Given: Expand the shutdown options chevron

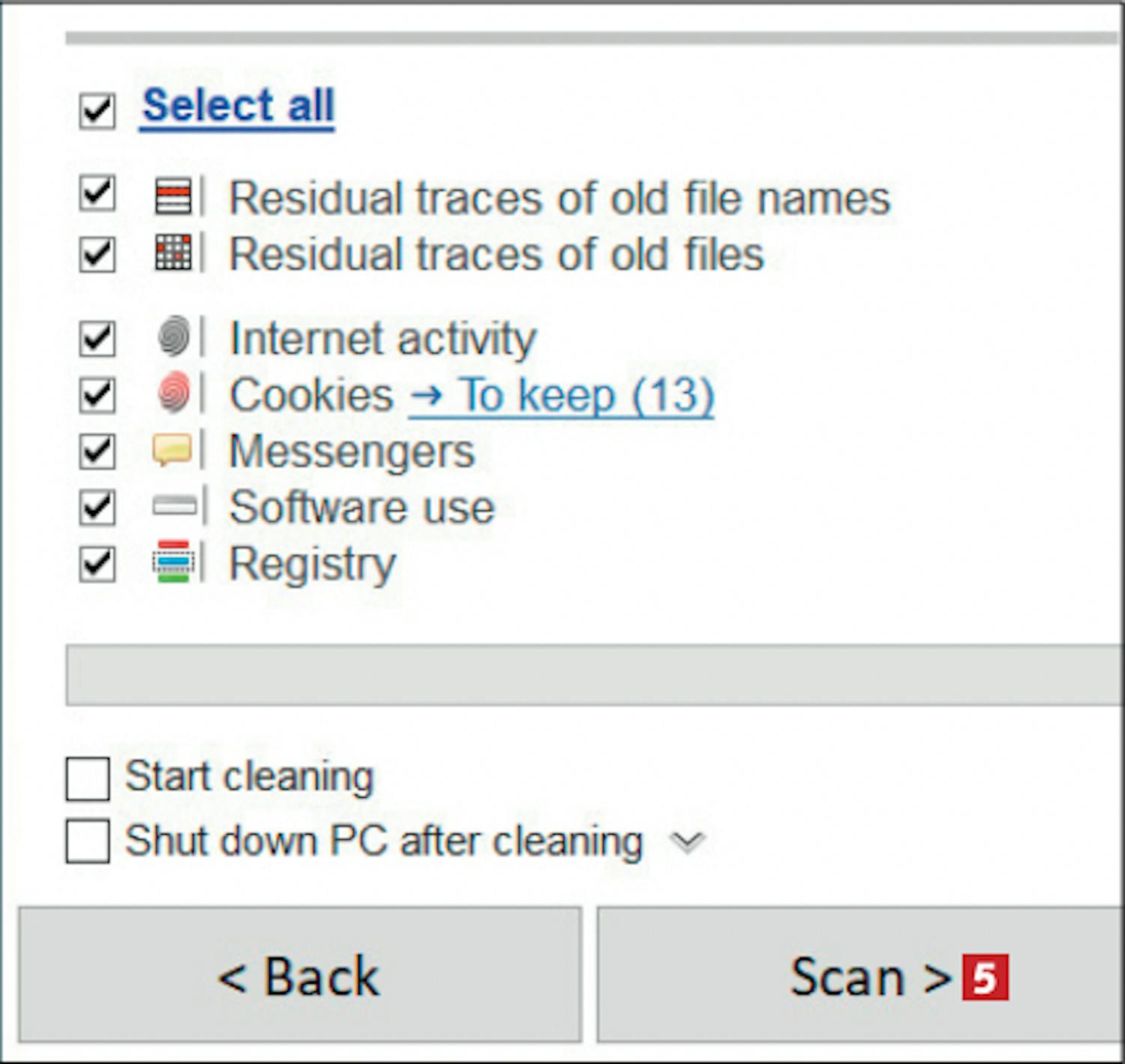Looking at the screenshot, I should [x=687, y=842].
